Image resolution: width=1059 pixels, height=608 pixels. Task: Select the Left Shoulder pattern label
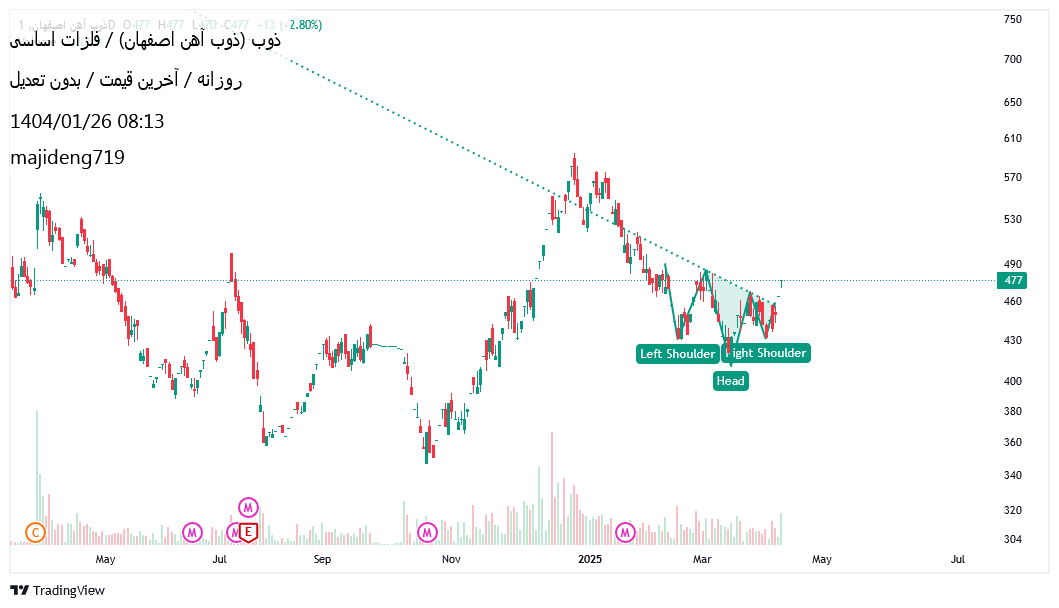tap(678, 353)
